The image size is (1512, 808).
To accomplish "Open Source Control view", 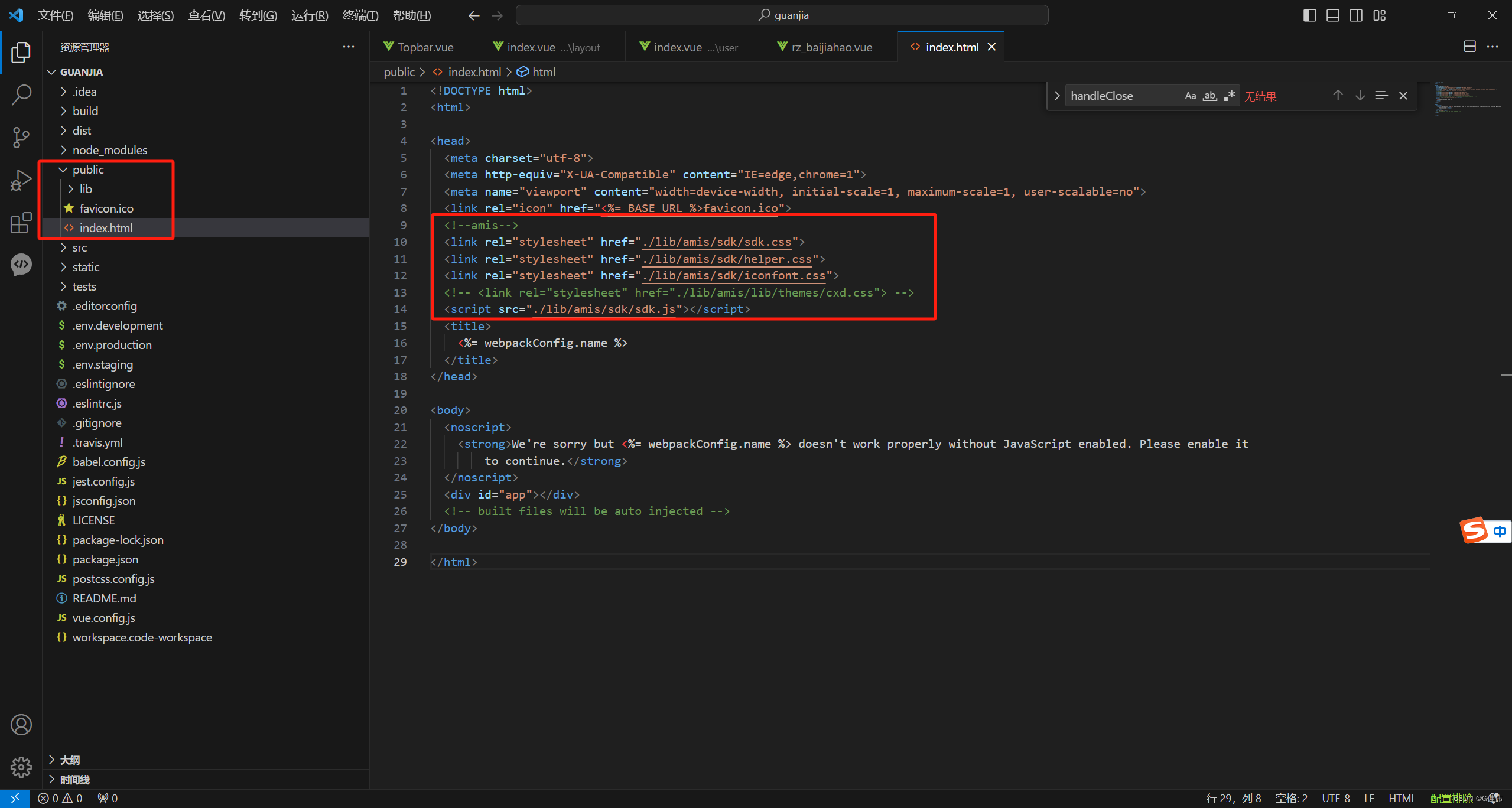I will (x=21, y=137).
